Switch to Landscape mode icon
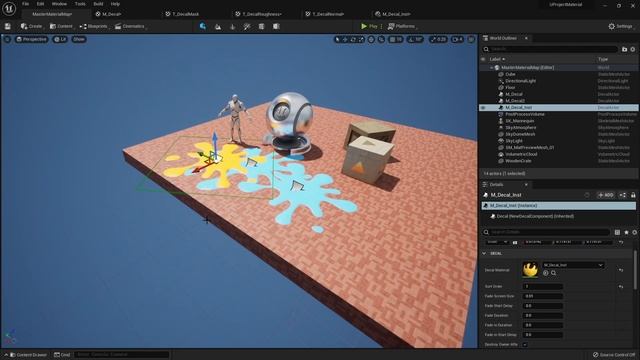 (218, 26)
